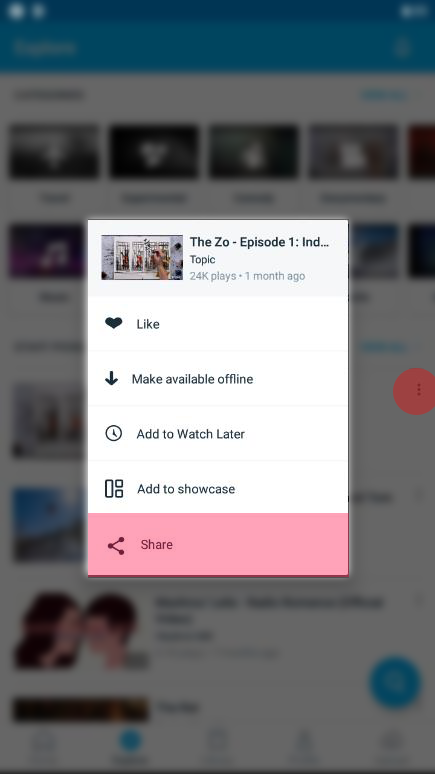
Task: Select the highlighted blue bottom navigation tab
Action: (131, 745)
